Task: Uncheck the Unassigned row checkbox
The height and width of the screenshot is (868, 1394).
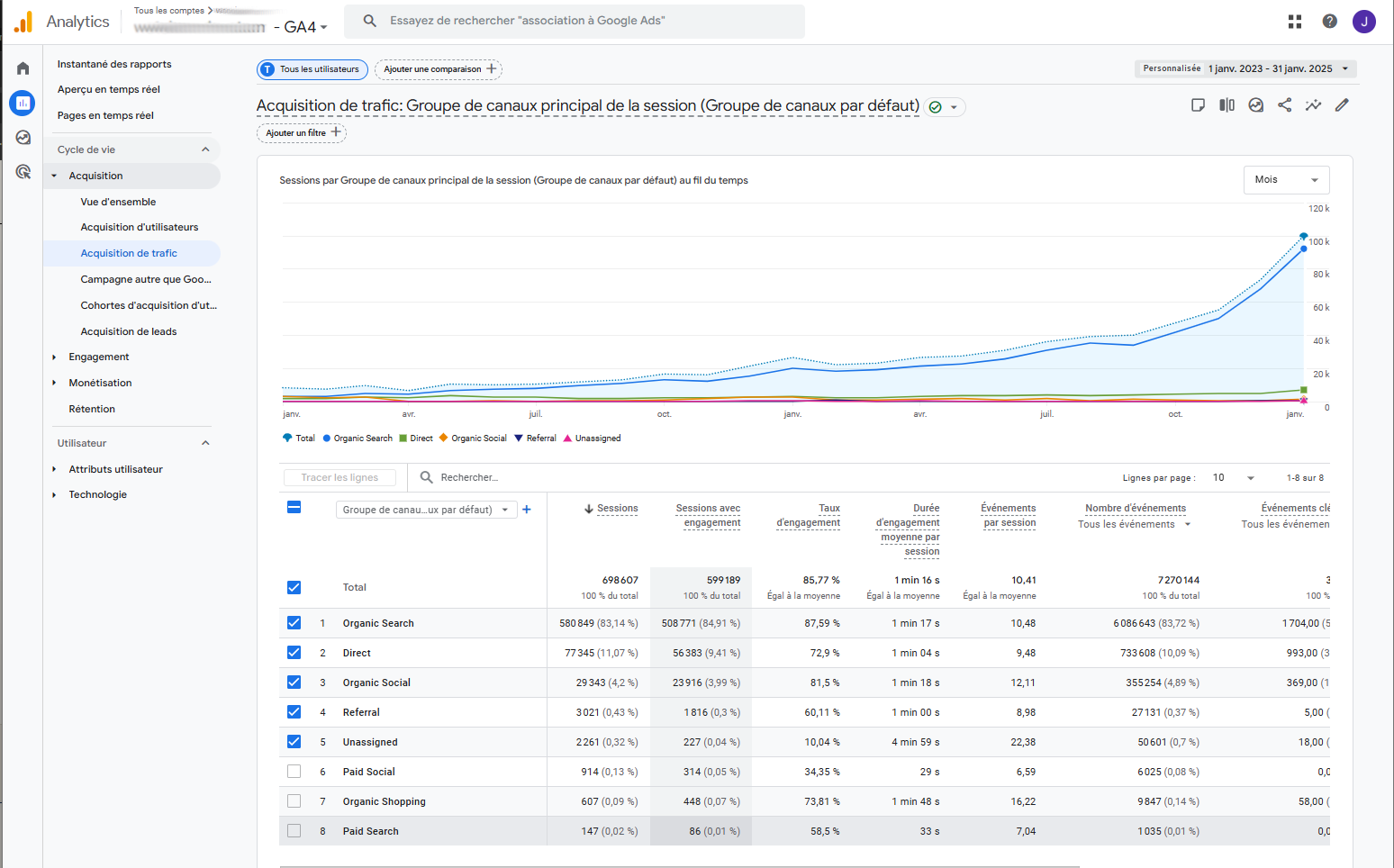Action: click(x=294, y=741)
